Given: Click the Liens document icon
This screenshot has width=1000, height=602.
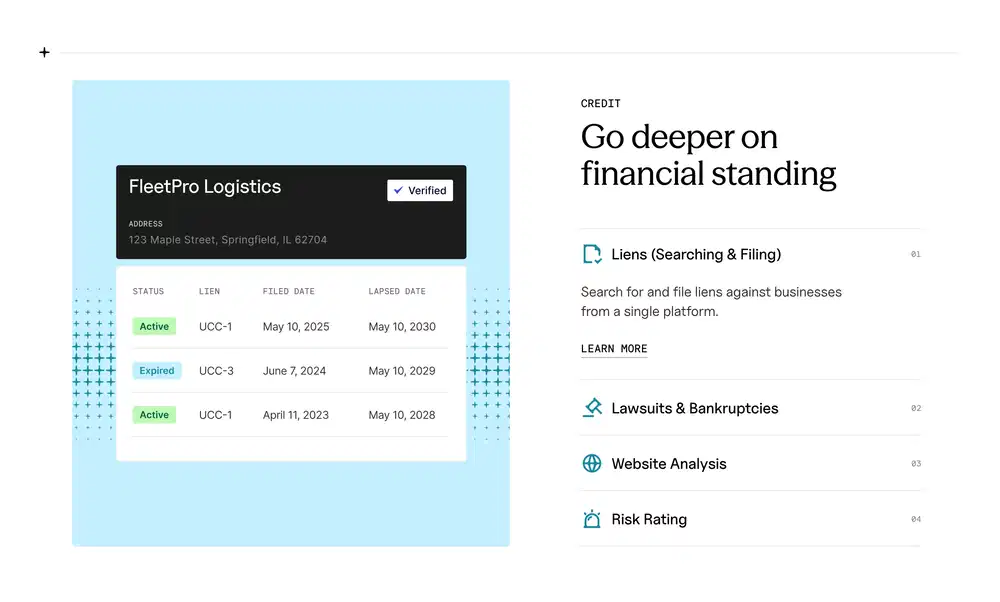Looking at the screenshot, I should click(592, 254).
